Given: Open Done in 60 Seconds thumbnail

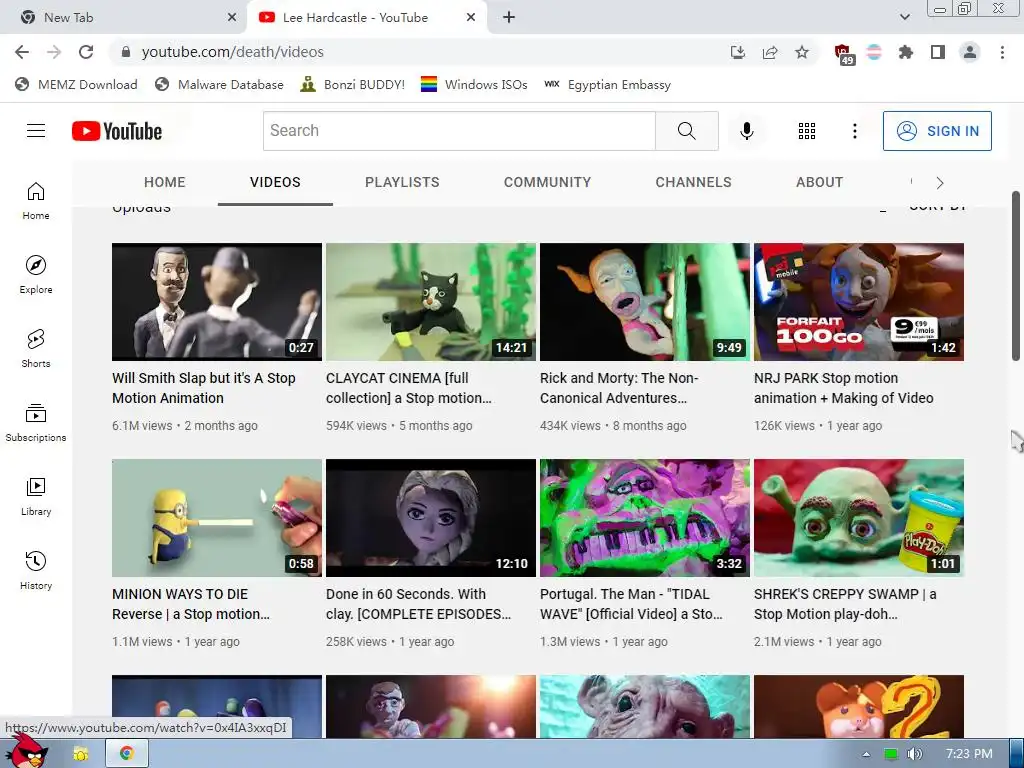Looking at the screenshot, I should [431, 518].
